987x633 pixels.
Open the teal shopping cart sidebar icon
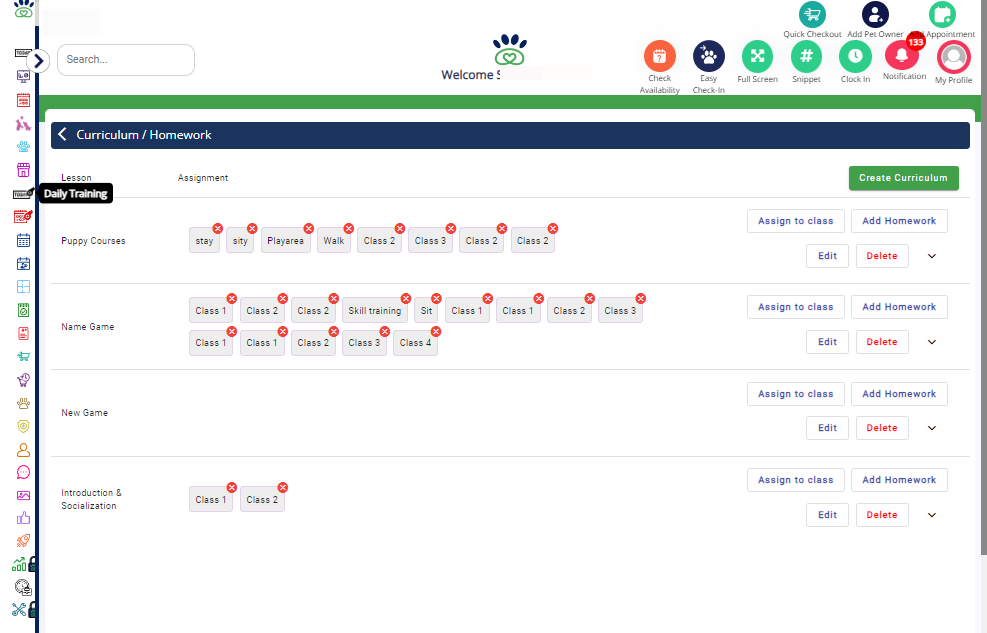pyautogui.click(x=23, y=356)
